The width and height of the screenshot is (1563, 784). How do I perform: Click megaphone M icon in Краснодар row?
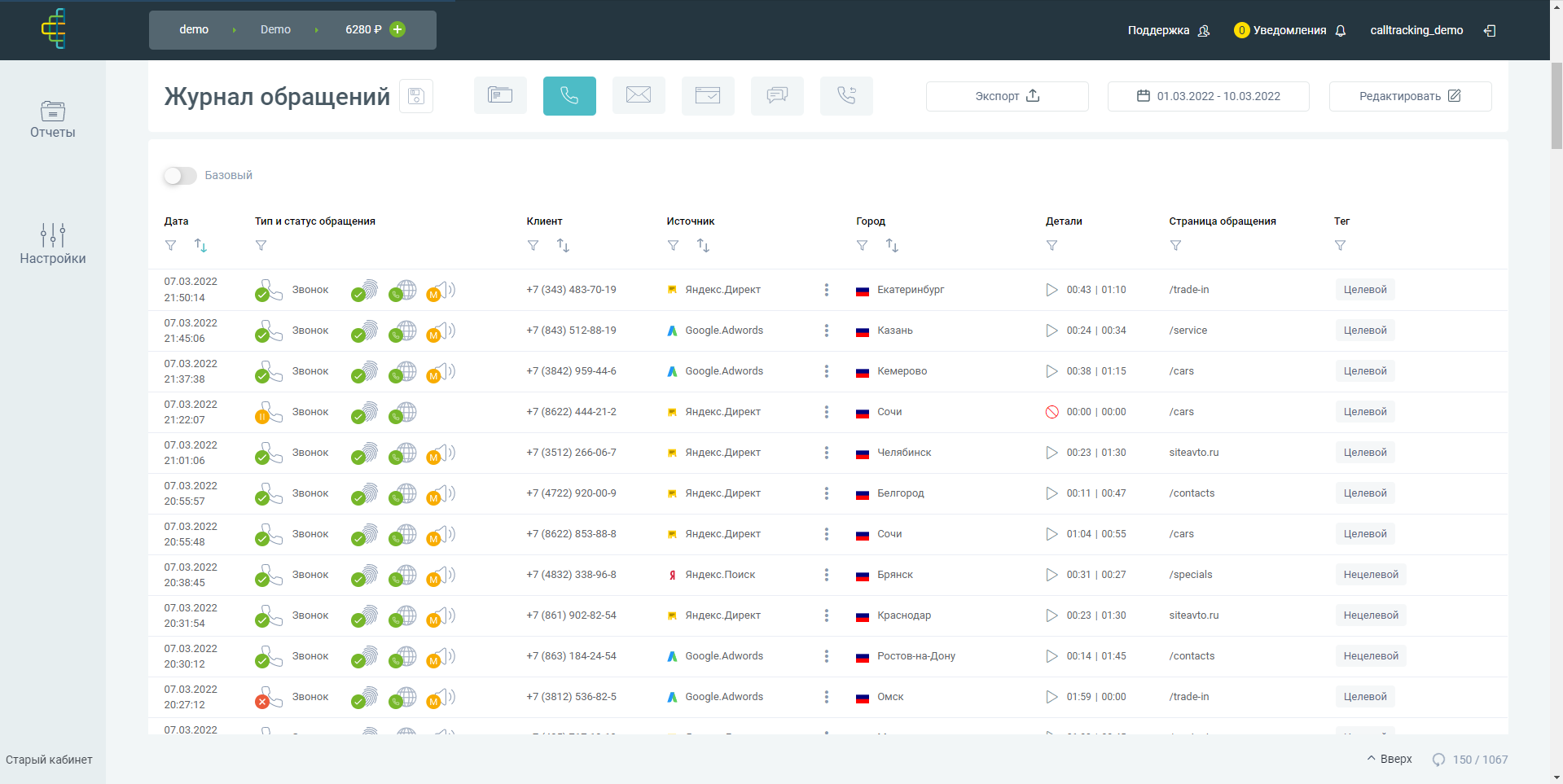point(441,616)
